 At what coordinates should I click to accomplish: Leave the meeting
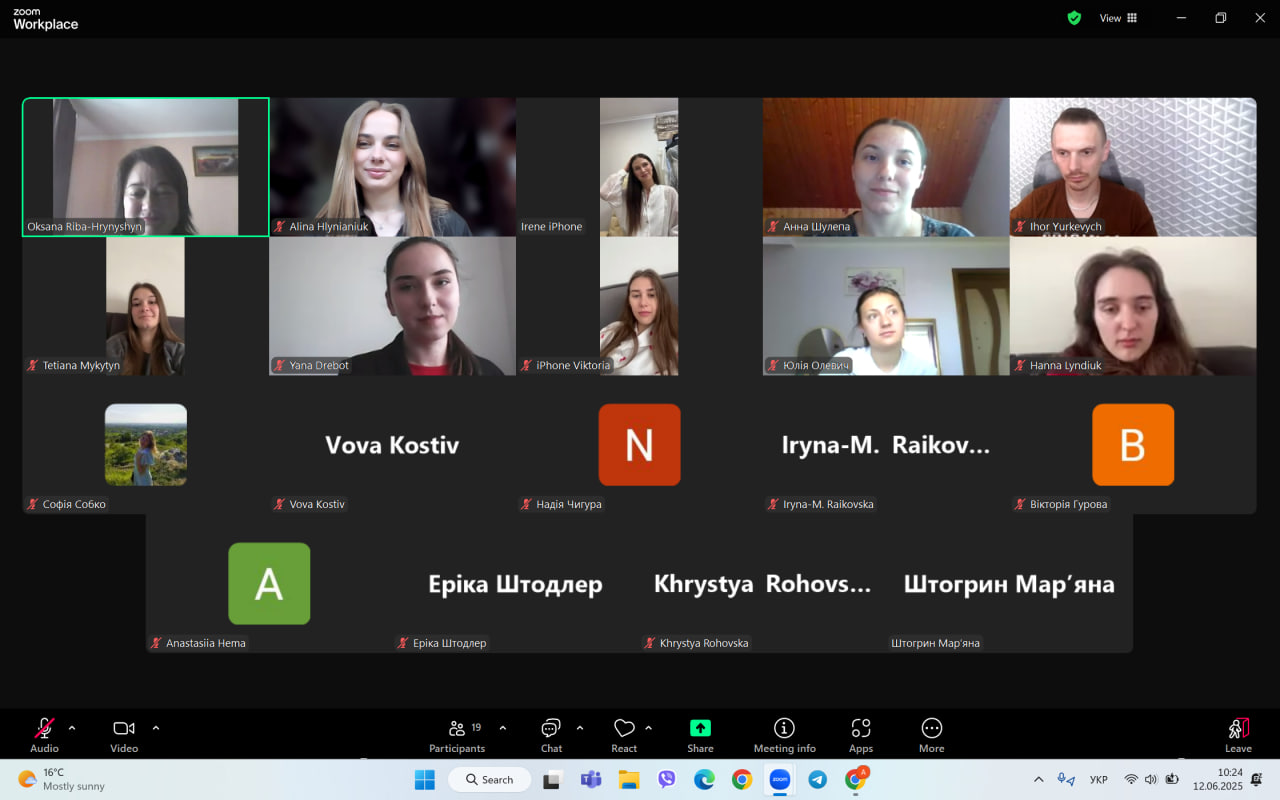pyautogui.click(x=1238, y=735)
